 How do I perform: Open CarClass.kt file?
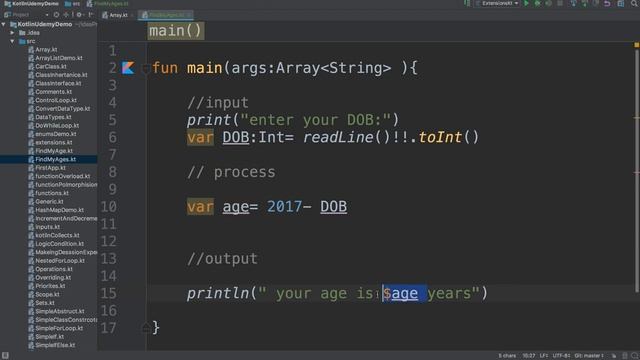(51, 67)
